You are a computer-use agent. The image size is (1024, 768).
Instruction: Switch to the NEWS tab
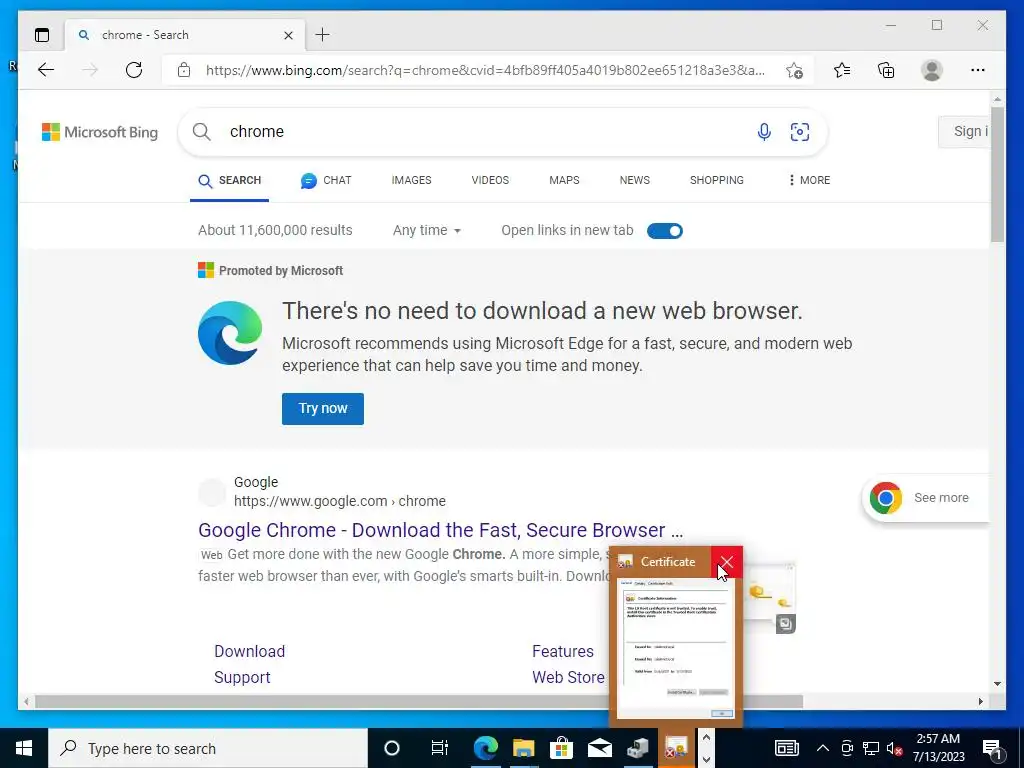click(635, 180)
